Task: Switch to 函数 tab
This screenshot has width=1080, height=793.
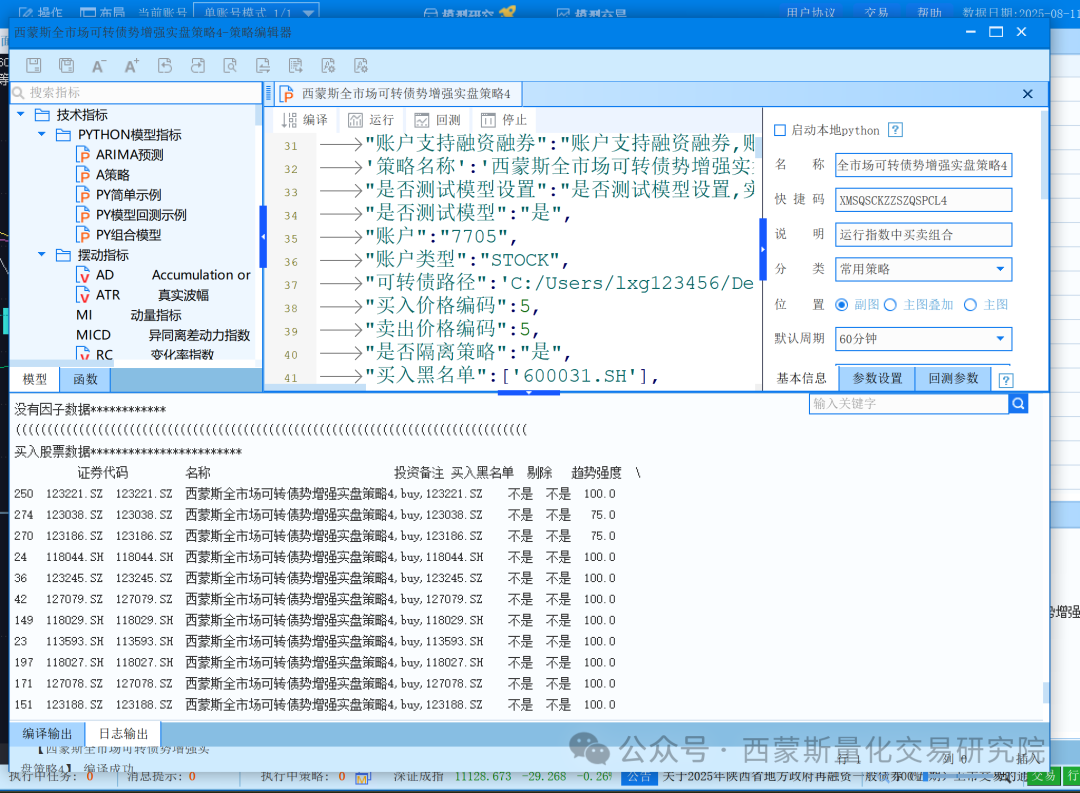Action: 85,379
